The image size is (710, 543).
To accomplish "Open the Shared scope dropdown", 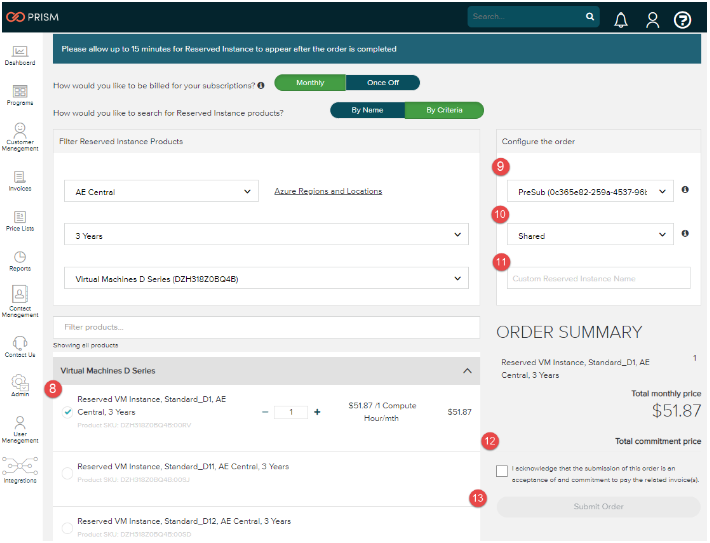I will pyautogui.click(x=589, y=235).
